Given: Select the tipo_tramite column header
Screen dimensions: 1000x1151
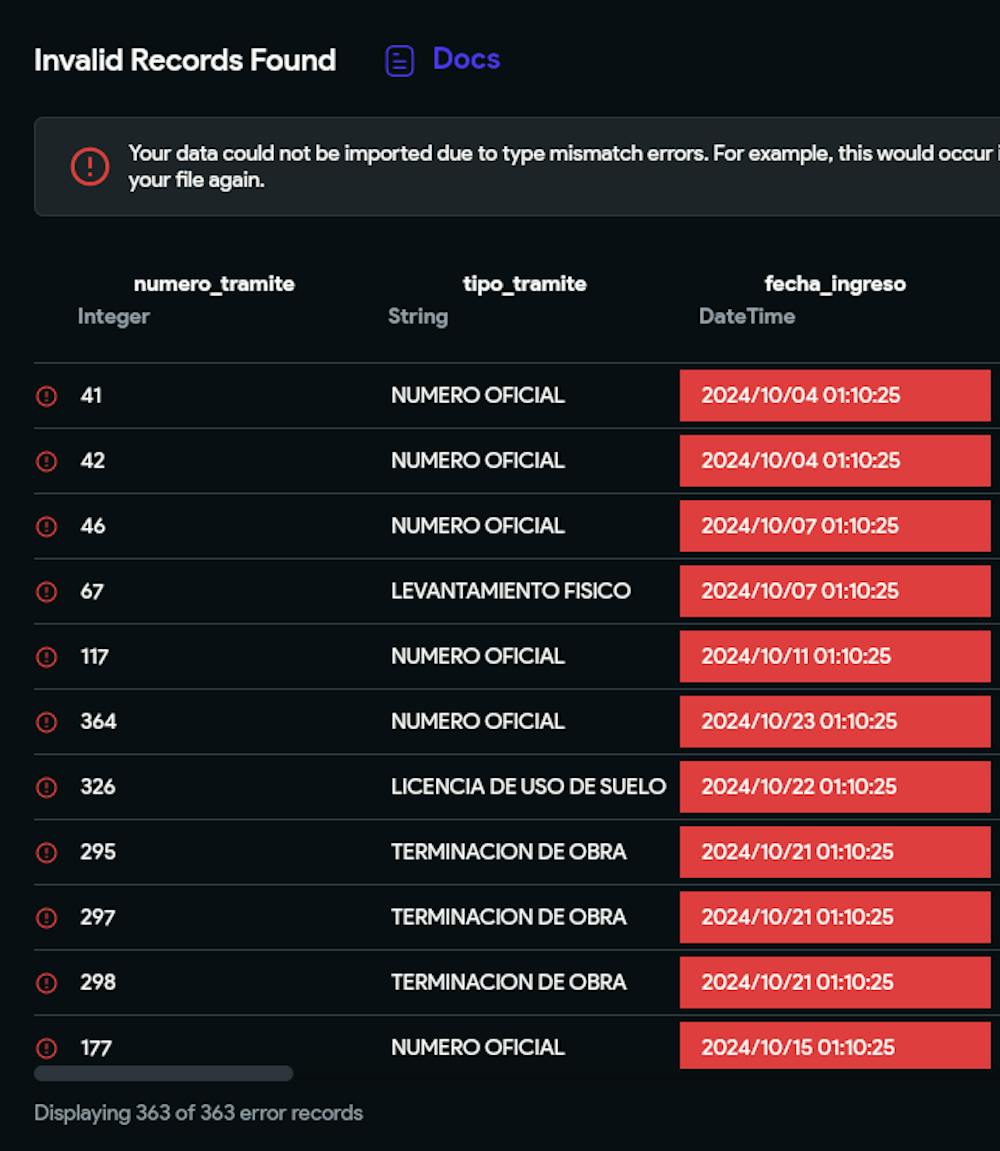Looking at the screenshot, I should pos(524,284).
